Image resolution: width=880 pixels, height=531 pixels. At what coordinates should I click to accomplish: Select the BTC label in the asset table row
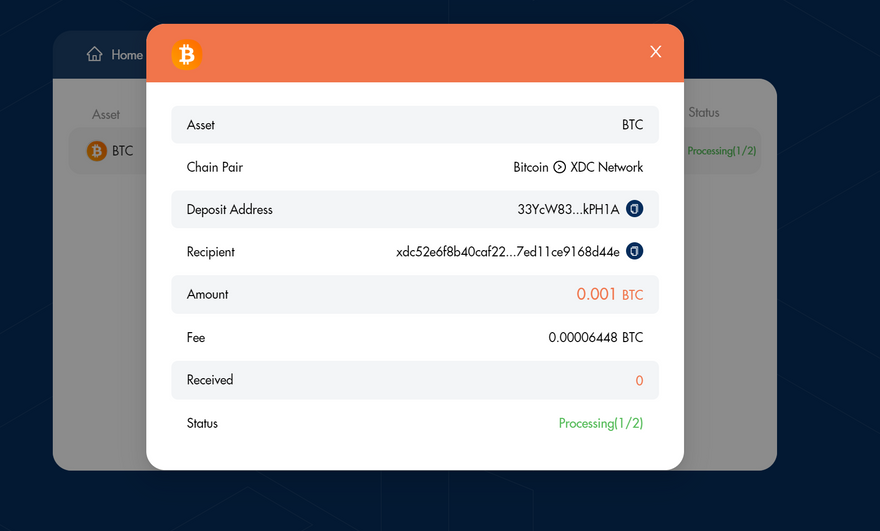122,151
